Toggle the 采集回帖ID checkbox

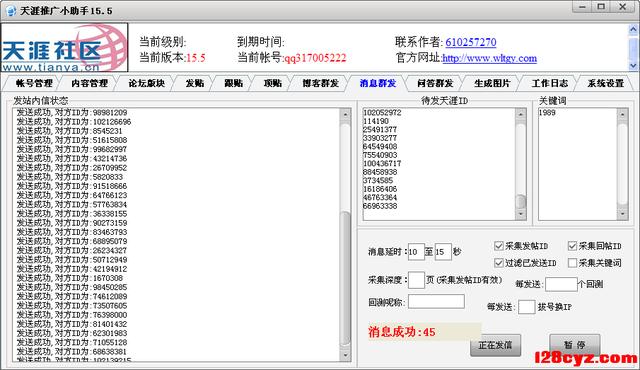(572, 246)
